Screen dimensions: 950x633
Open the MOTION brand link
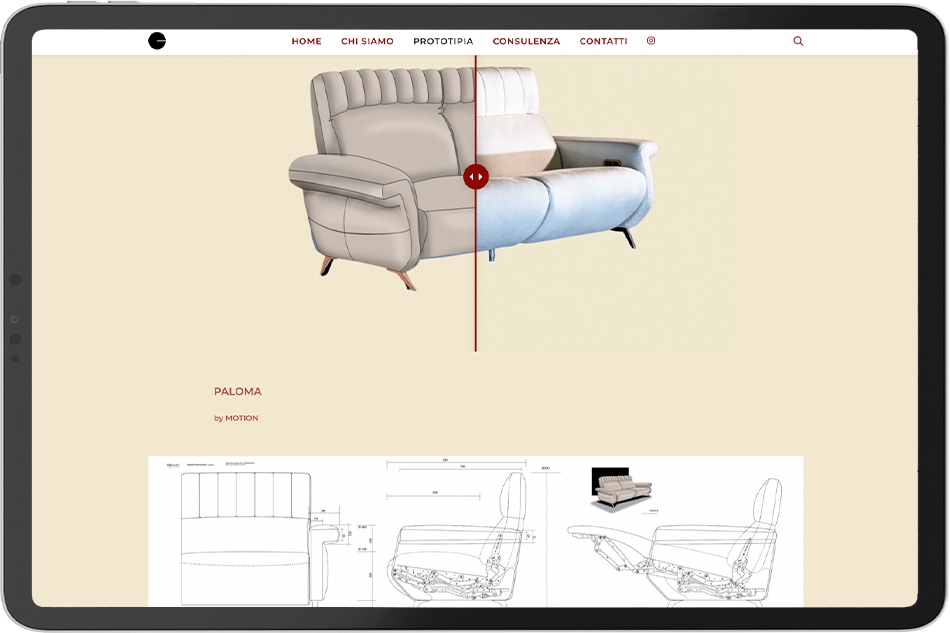pos(242,418)
